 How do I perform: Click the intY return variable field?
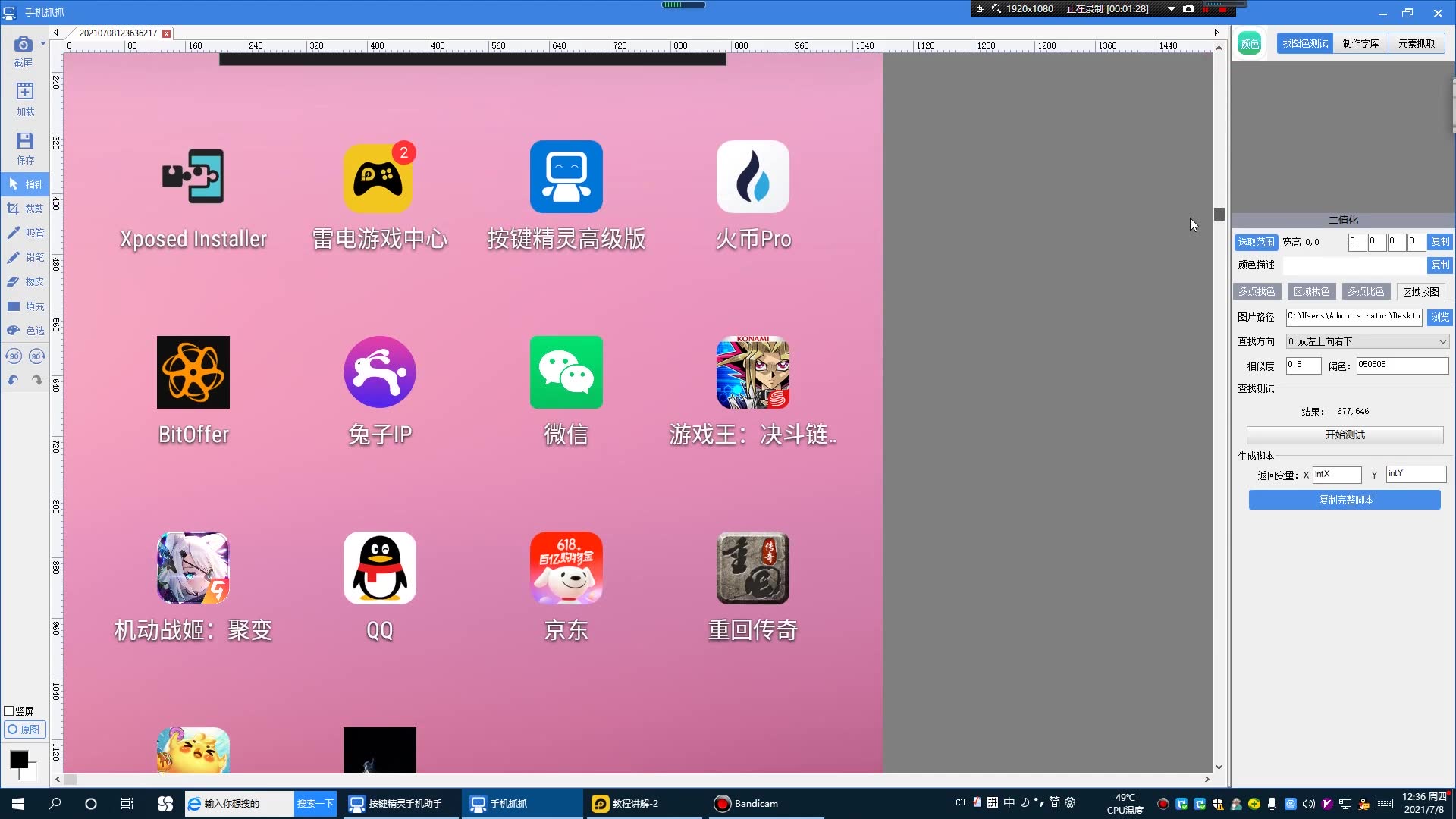pos(1416,475)
